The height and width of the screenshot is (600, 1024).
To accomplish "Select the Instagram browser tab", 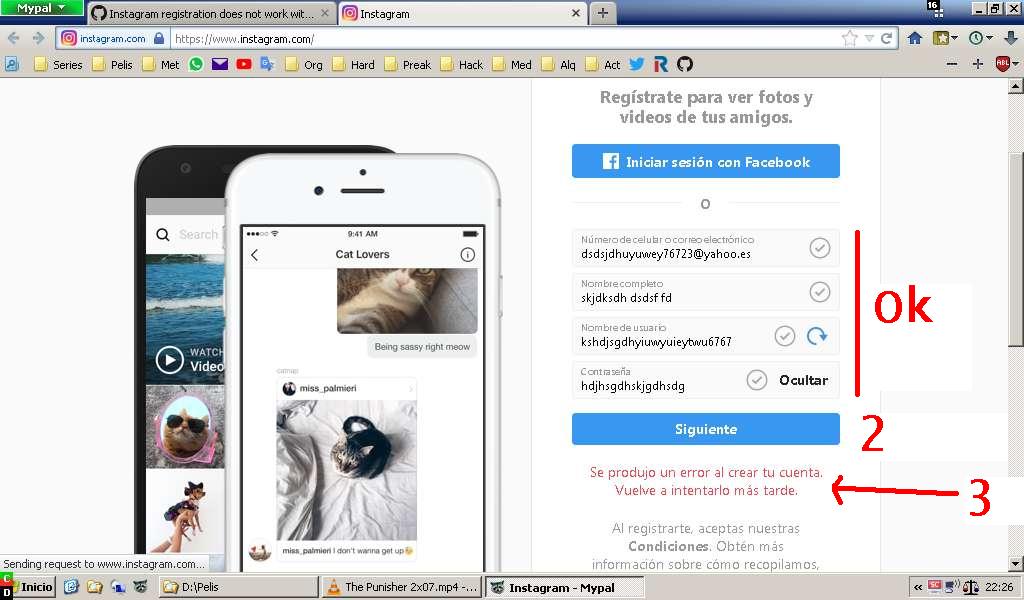I will (x=462, y=13).
